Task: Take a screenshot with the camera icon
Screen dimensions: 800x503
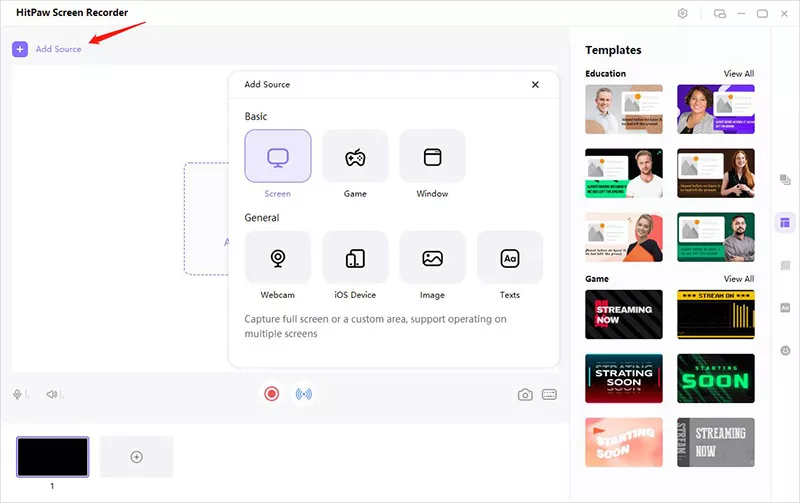Action: pyautogui.click(x=525, y=395)
